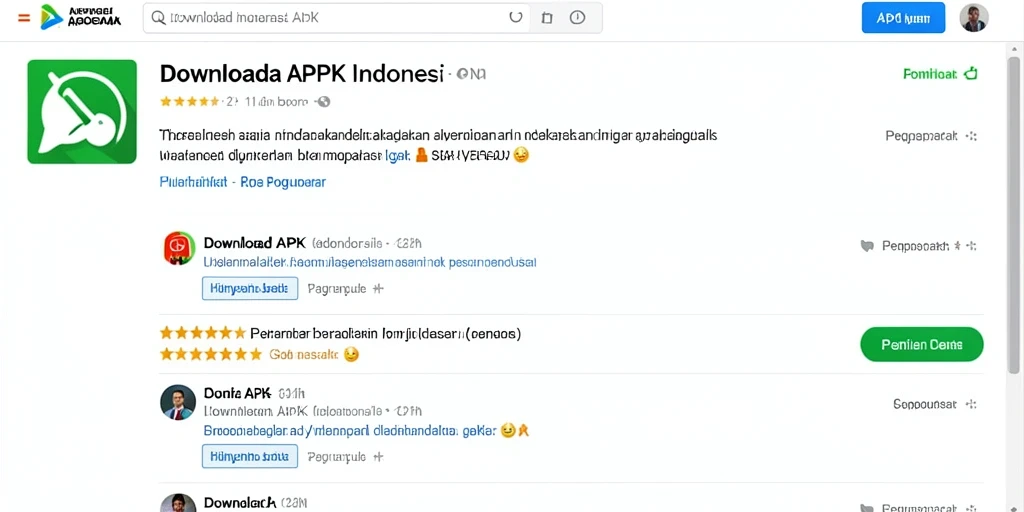Click the globe icon under the app title

pyautogui.click(x=323, y=102)
